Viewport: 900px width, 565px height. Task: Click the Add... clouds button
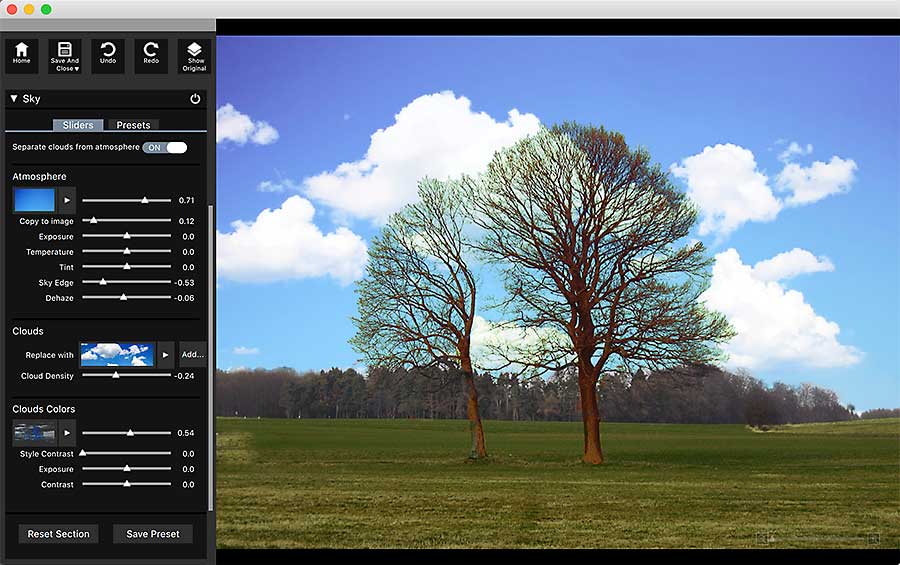[x=193, y=354]
